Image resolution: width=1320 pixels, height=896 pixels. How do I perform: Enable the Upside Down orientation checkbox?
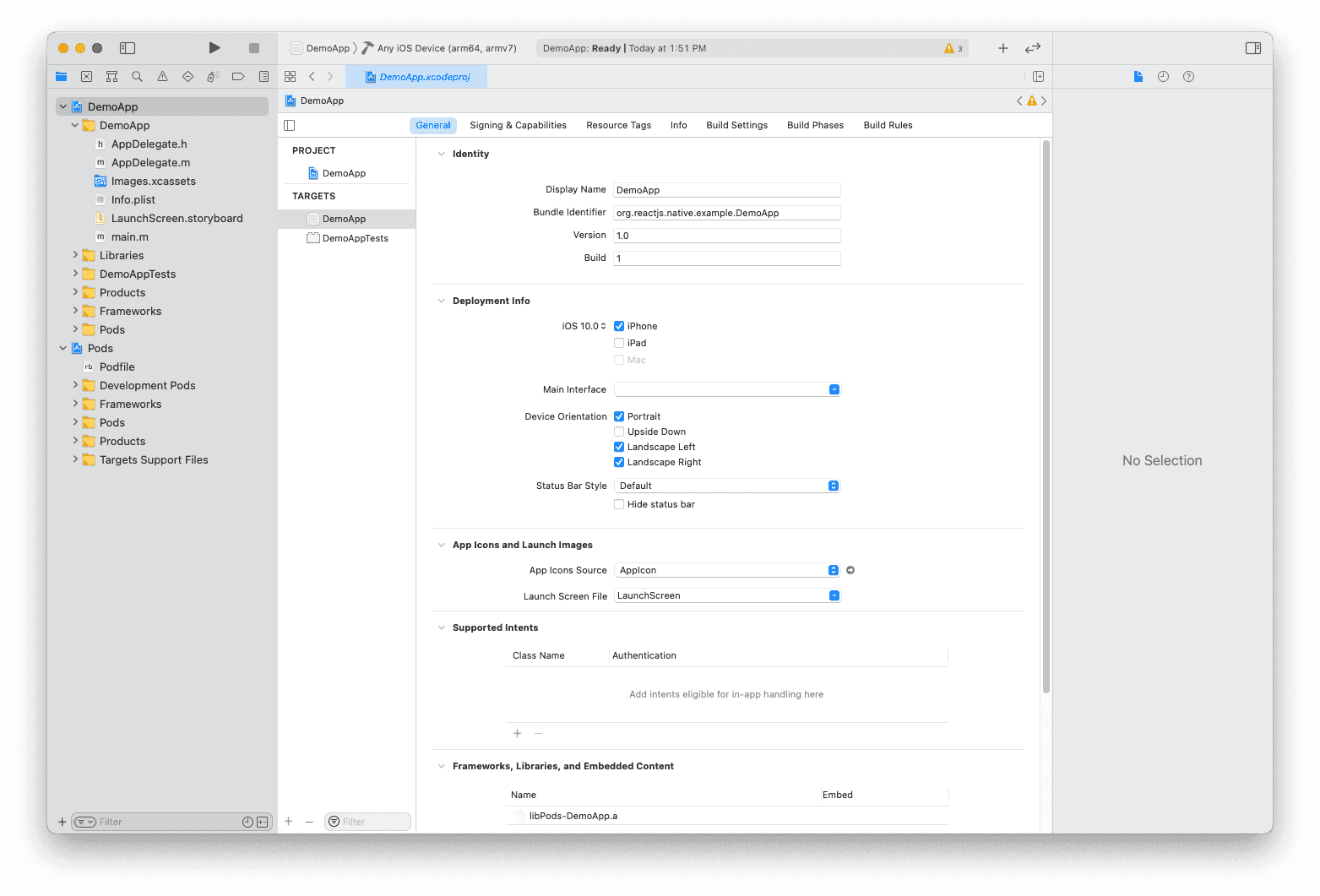point(619,432)
